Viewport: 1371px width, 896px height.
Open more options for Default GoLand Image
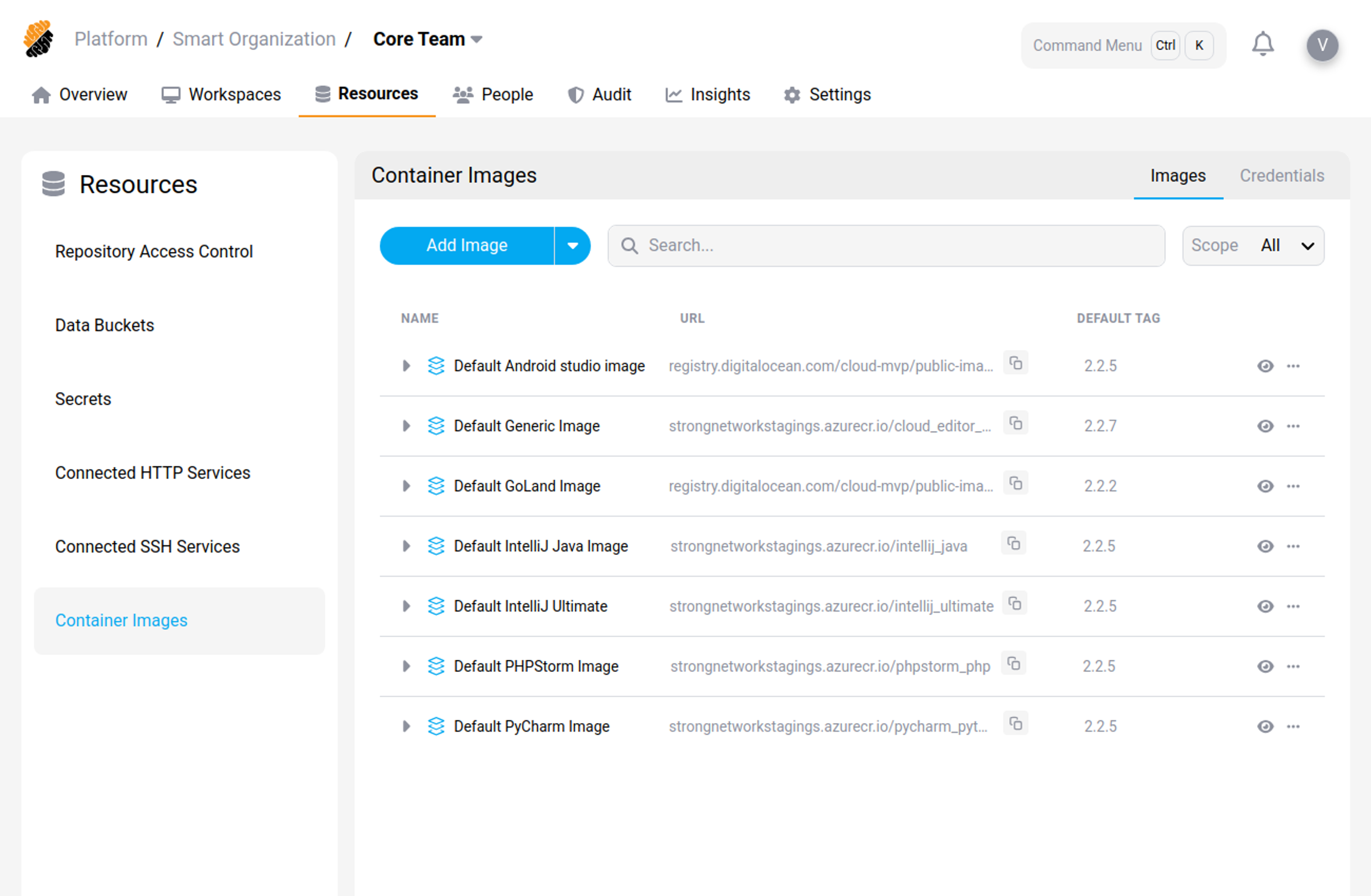(1293, 486)
